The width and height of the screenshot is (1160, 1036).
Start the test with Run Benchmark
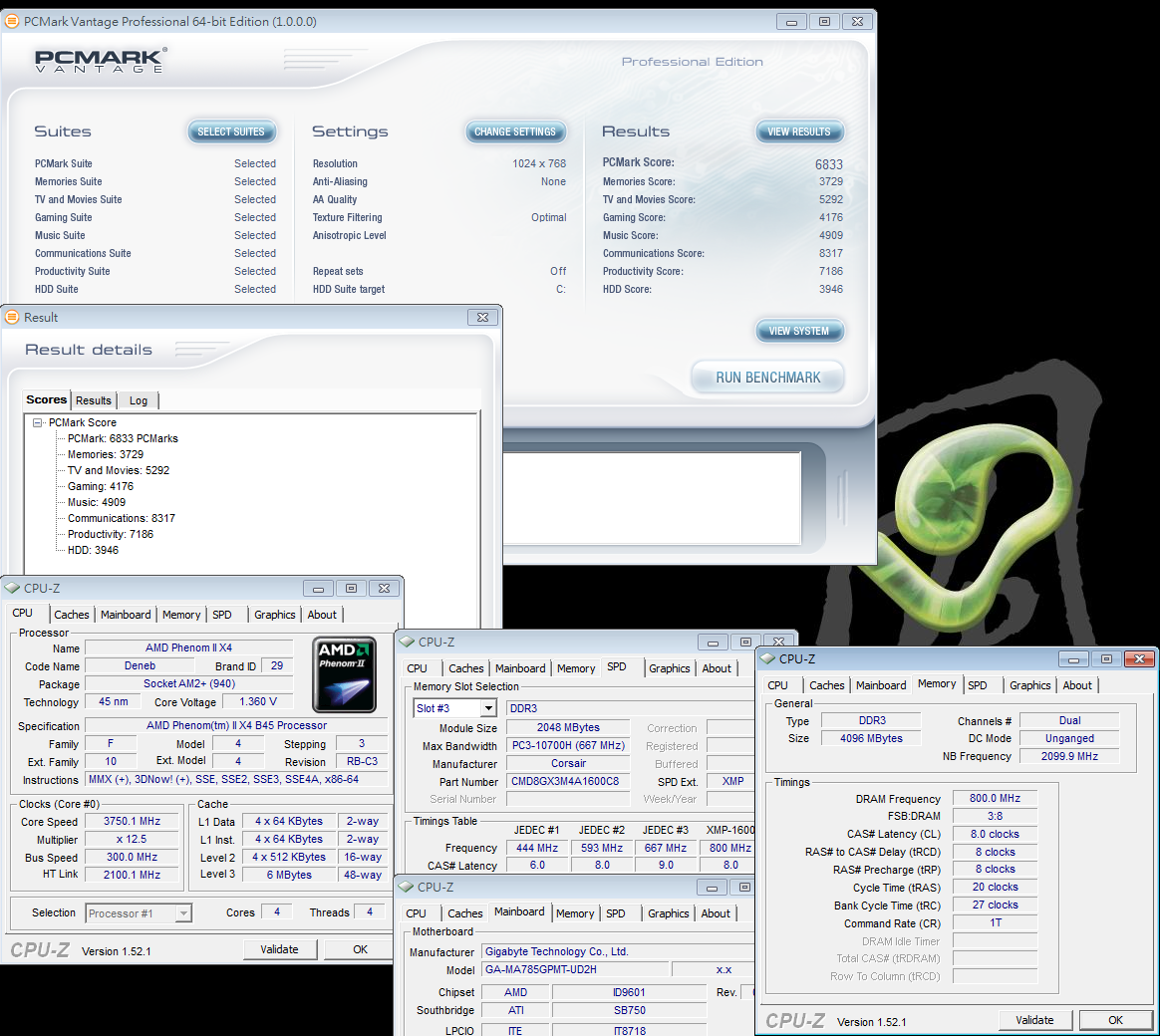(768, 378)
